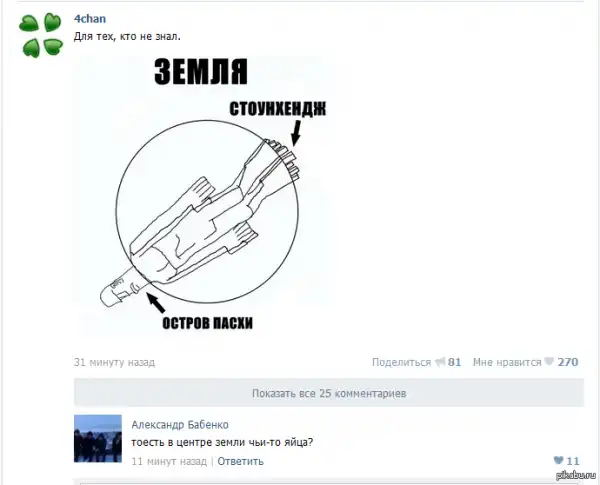This screenshot has height=485, width=600.
Task: Click the Мне нравится label
Action: 507,362
